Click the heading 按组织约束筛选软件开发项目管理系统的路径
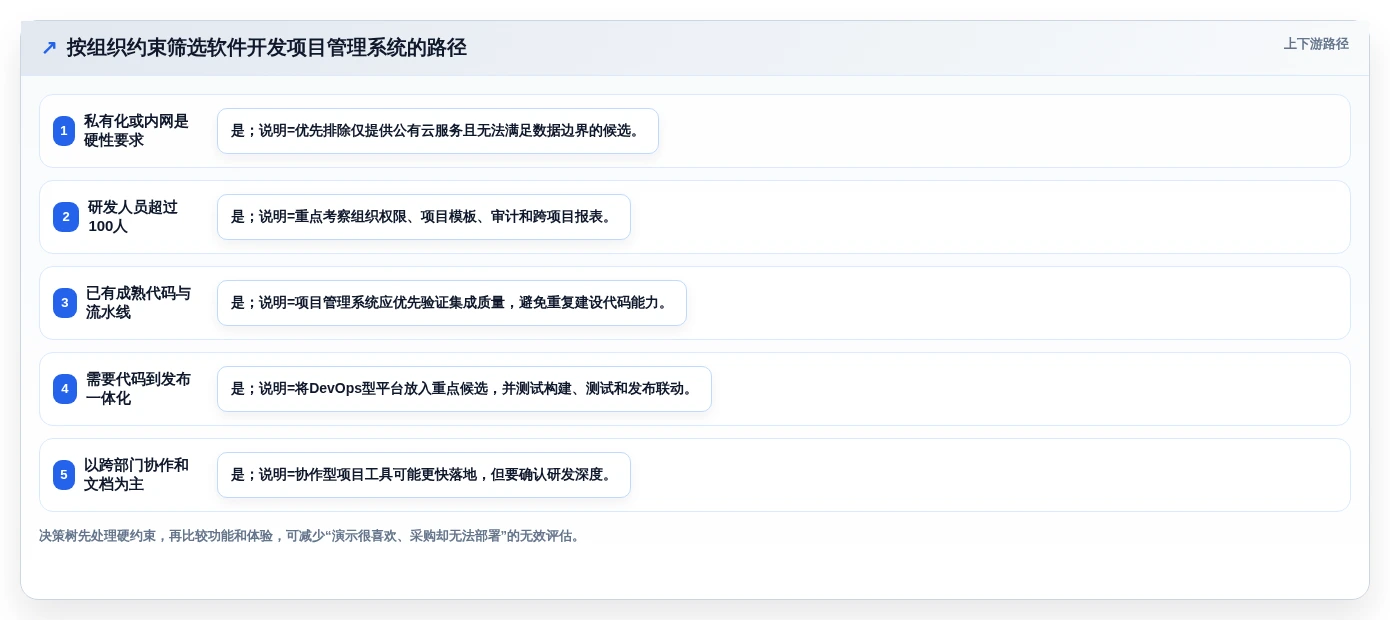Screen dimensions: 1390x620 (x=267, y=48)
